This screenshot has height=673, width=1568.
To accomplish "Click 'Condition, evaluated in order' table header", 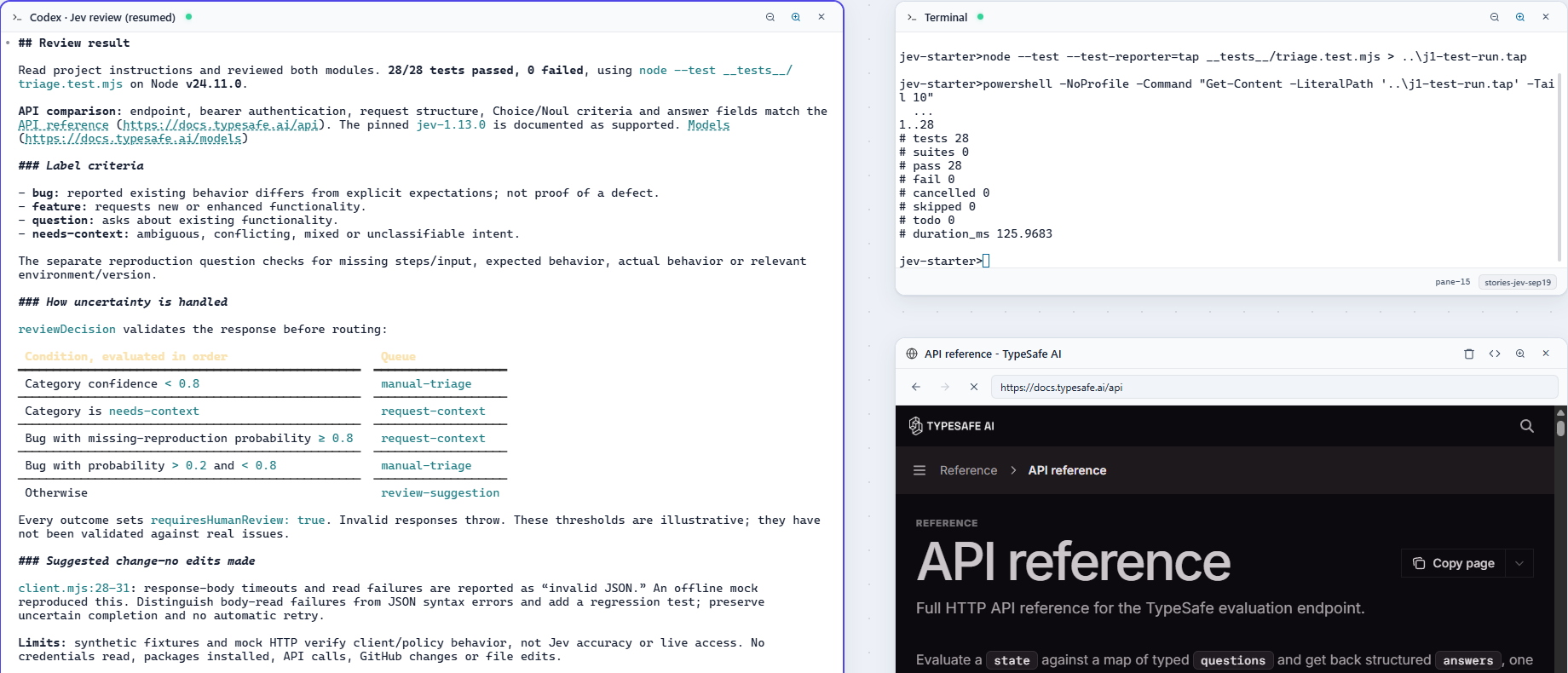I will click(x=126, y=357).
